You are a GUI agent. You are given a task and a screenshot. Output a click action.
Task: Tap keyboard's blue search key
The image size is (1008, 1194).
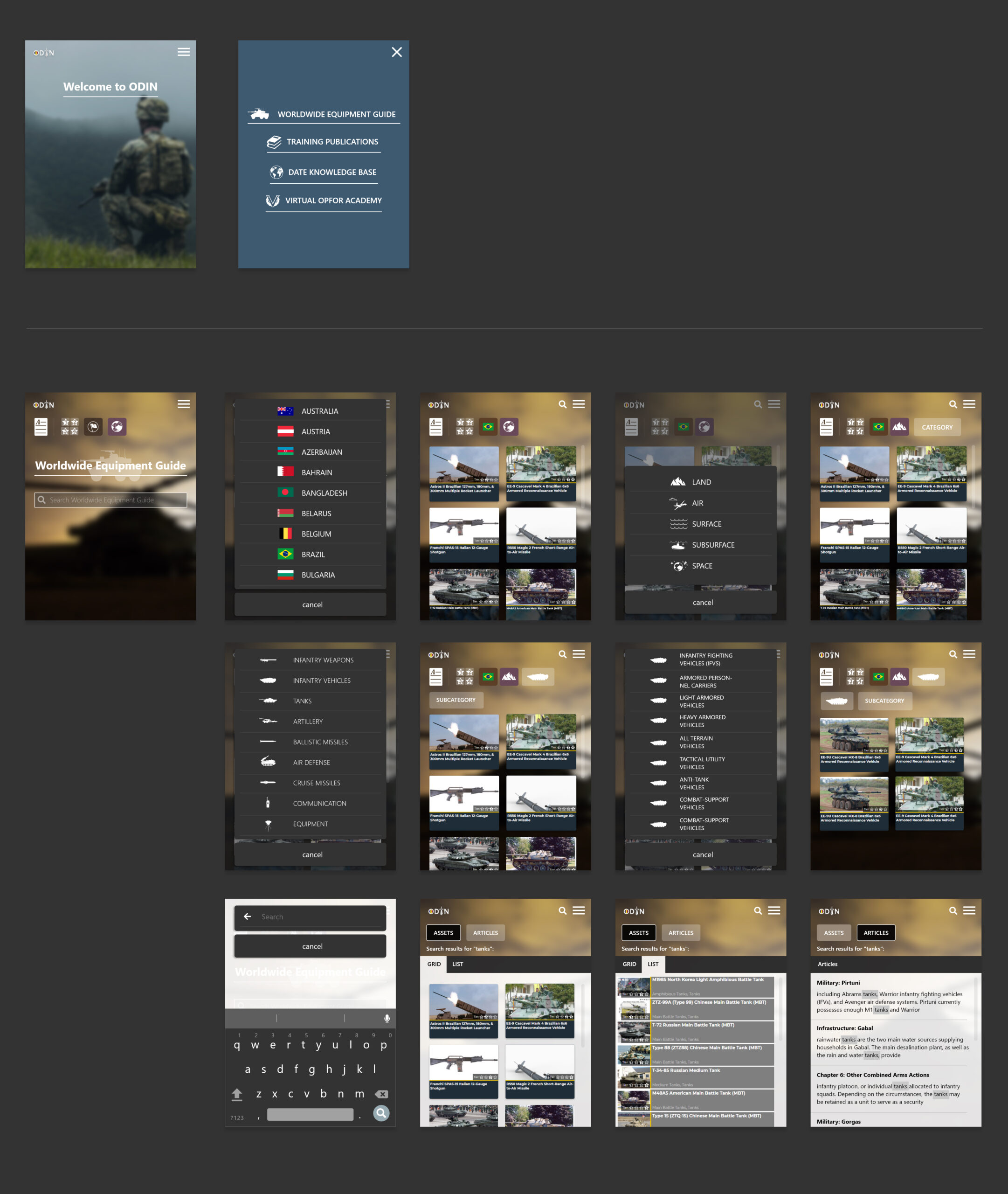[381, 1113]
